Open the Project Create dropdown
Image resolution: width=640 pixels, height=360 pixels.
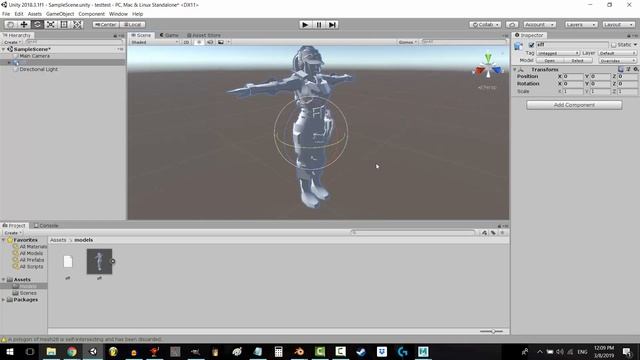tap(12, 233)
